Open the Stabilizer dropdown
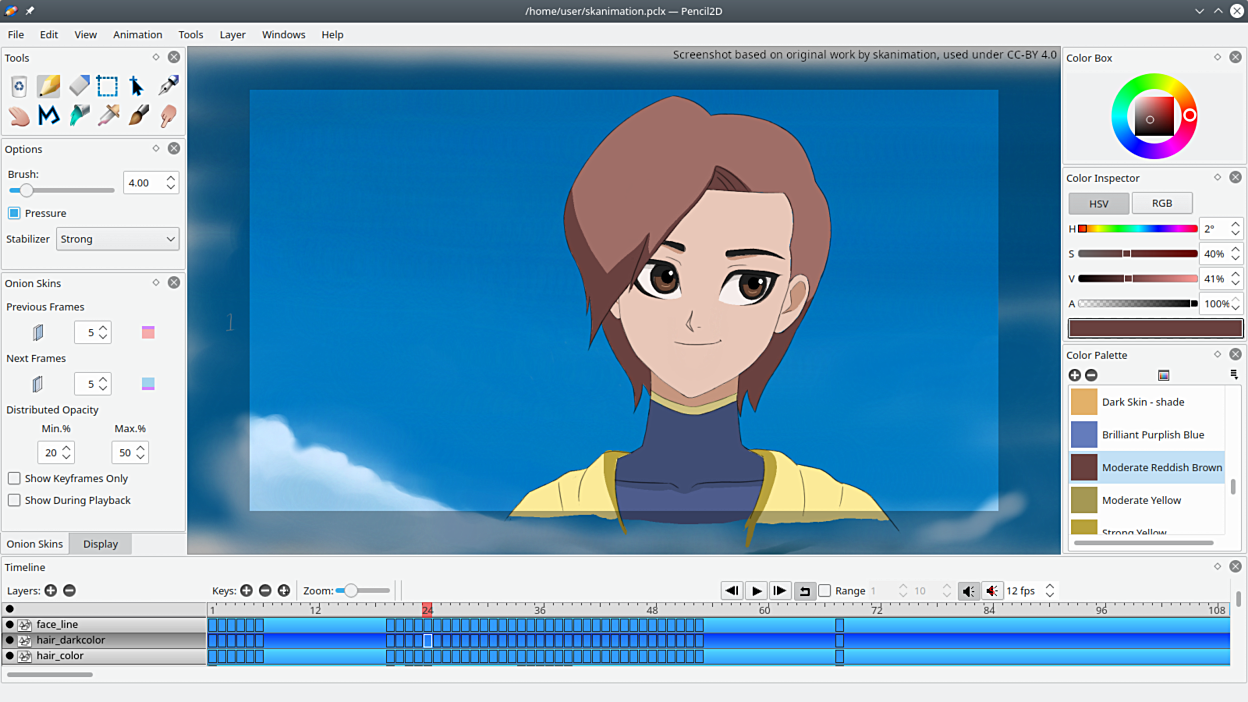The width and height of the screenshot is (1248, 702). click(117, 239)
